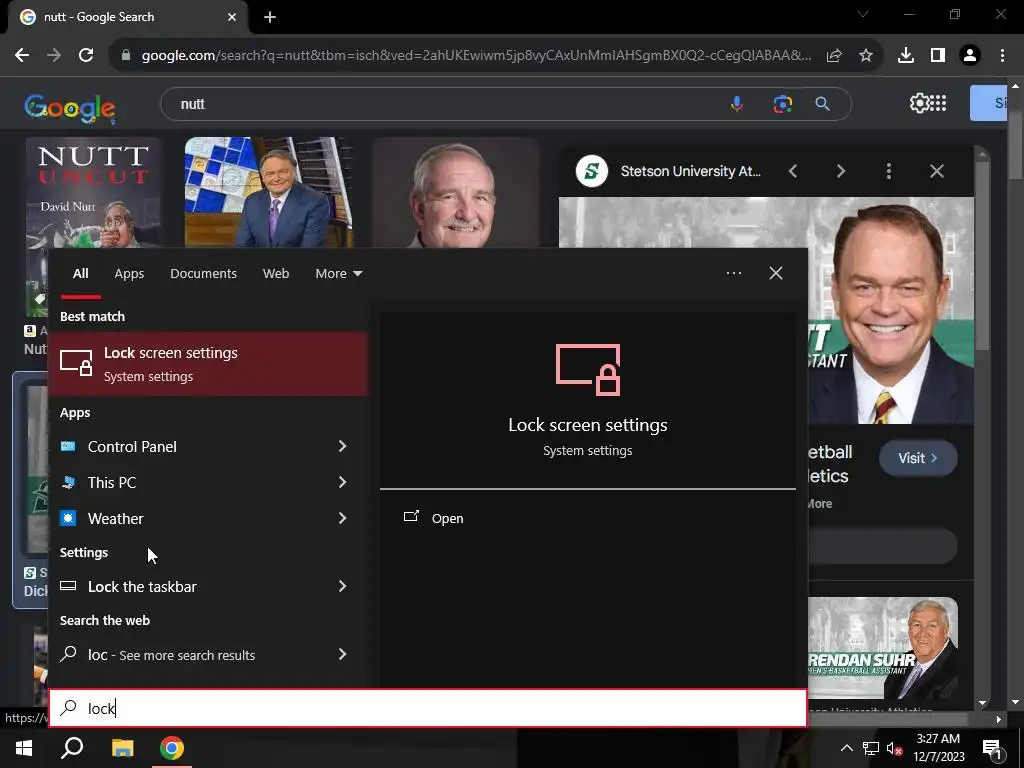Show next image in preview panel
The height and width of the screenshot is (768, 1024).
840,171
